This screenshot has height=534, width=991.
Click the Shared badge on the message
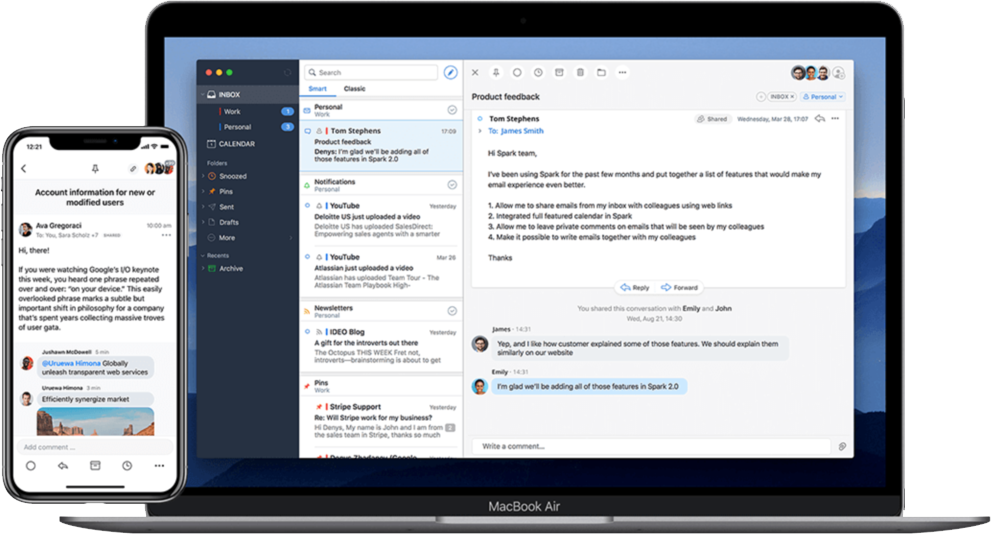(x=712, y=119)
